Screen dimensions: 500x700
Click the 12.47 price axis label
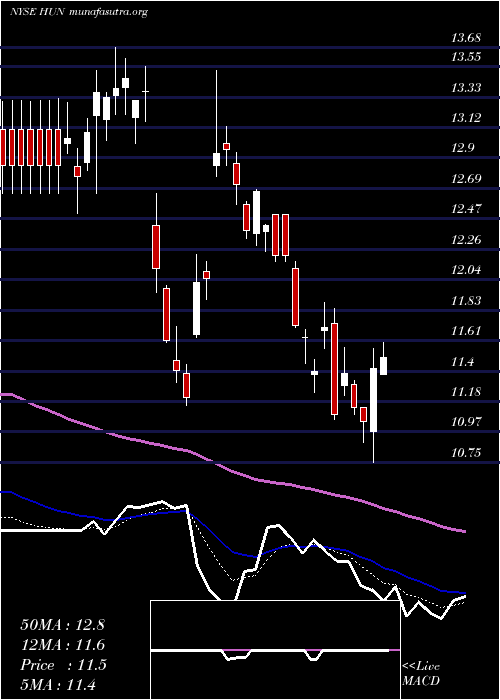tap(466, 209)
